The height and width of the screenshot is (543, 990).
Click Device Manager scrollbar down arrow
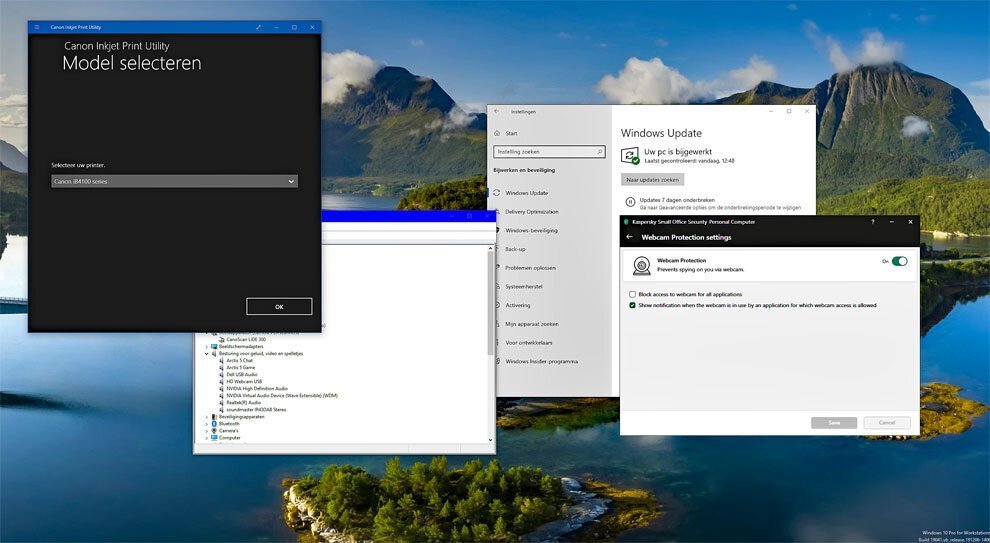click(x=491, y=439)
